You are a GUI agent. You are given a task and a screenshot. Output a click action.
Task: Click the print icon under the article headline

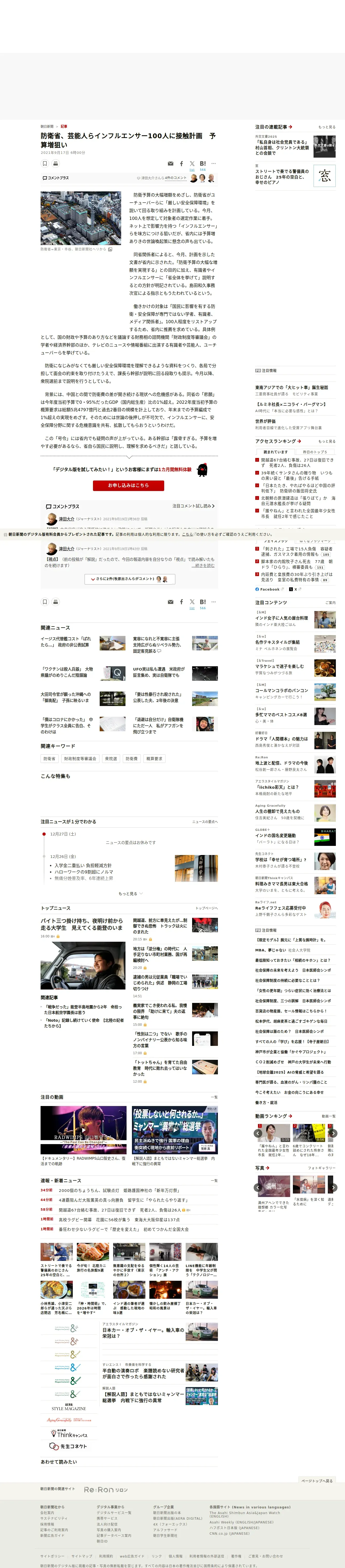[55, 163]
